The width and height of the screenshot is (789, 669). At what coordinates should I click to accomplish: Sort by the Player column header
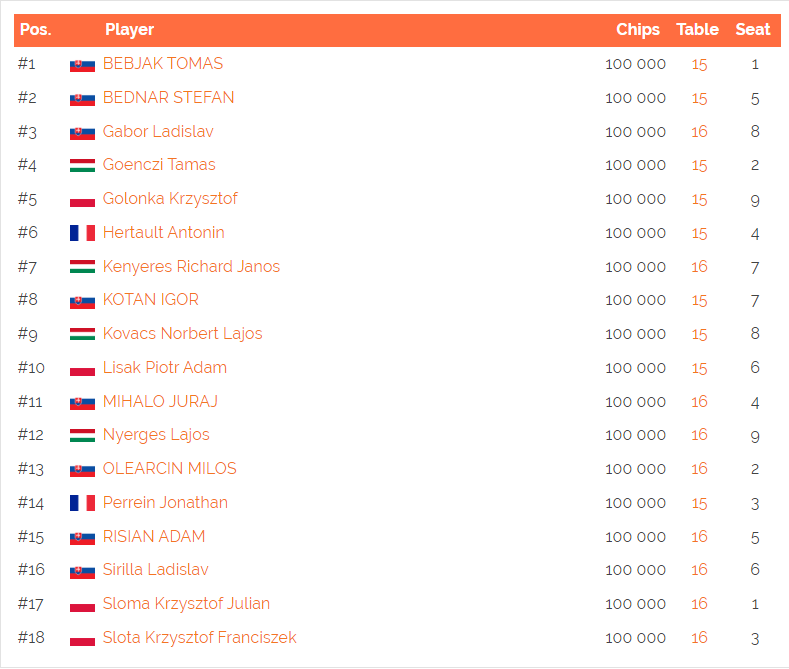[x=129, y=30]
